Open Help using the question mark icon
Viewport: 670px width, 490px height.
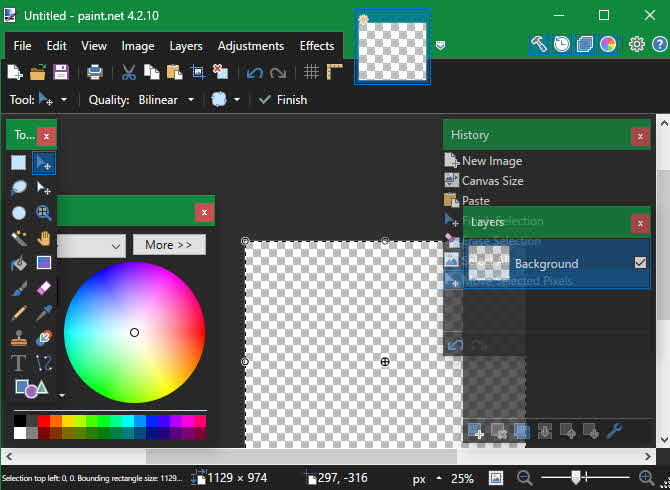[660, 44]
